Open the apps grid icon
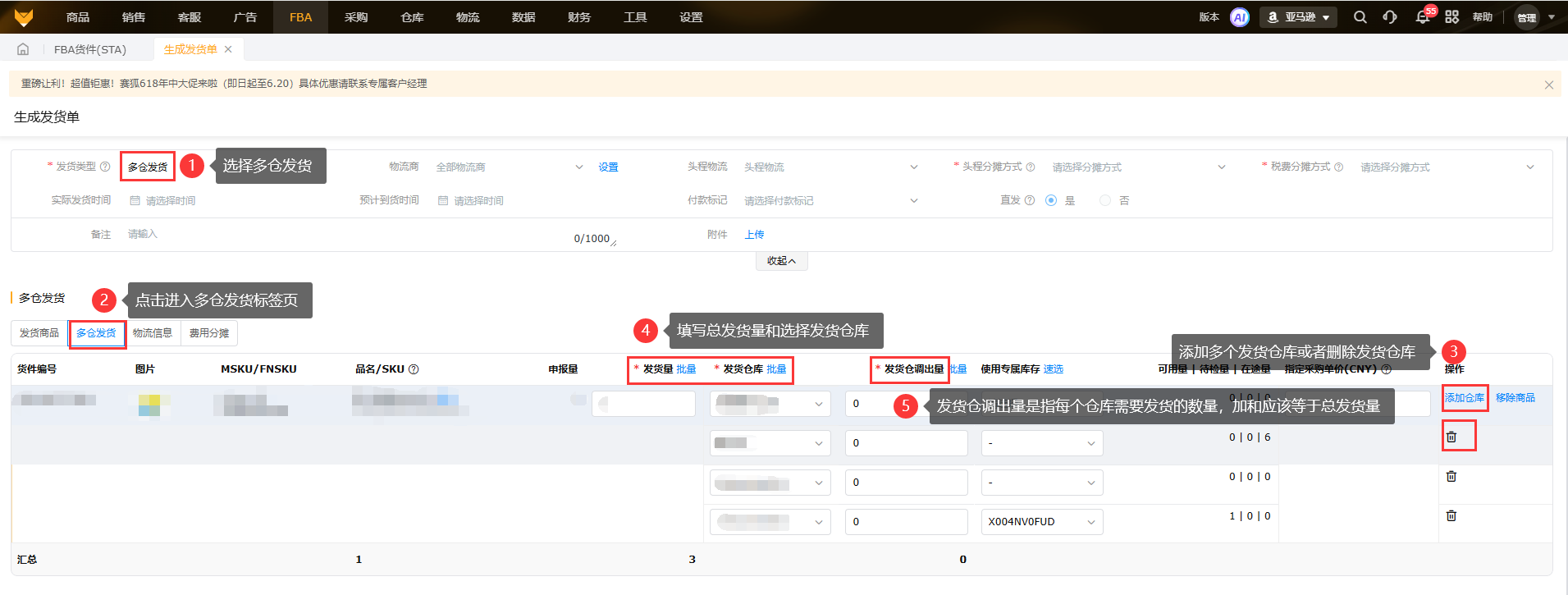This screenshot has width=1568, height=595. 1451,17
